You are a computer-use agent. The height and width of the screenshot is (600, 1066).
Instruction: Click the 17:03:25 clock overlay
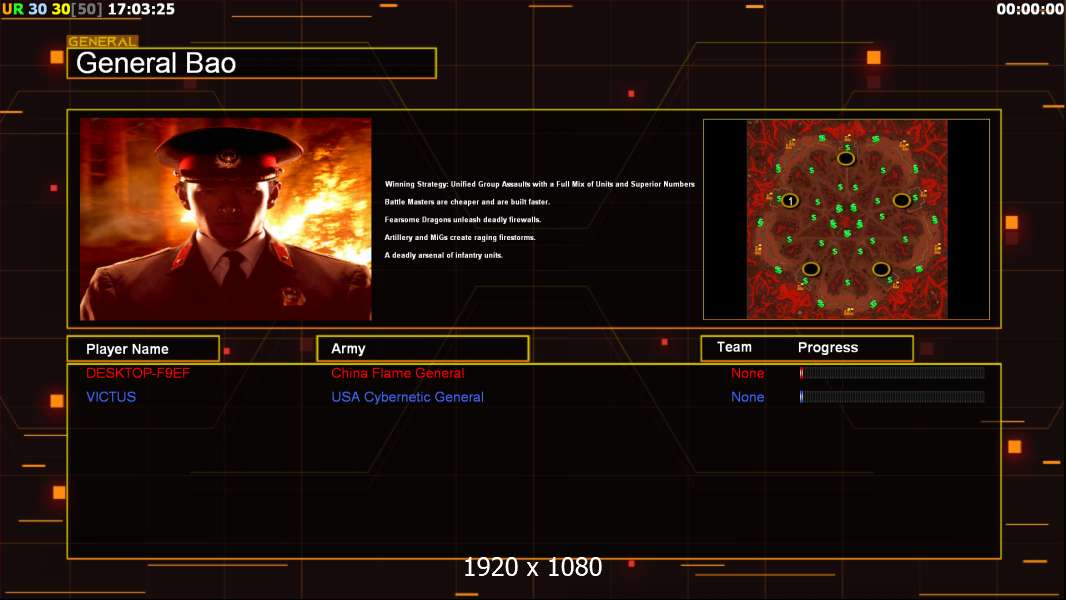point(141,9)
